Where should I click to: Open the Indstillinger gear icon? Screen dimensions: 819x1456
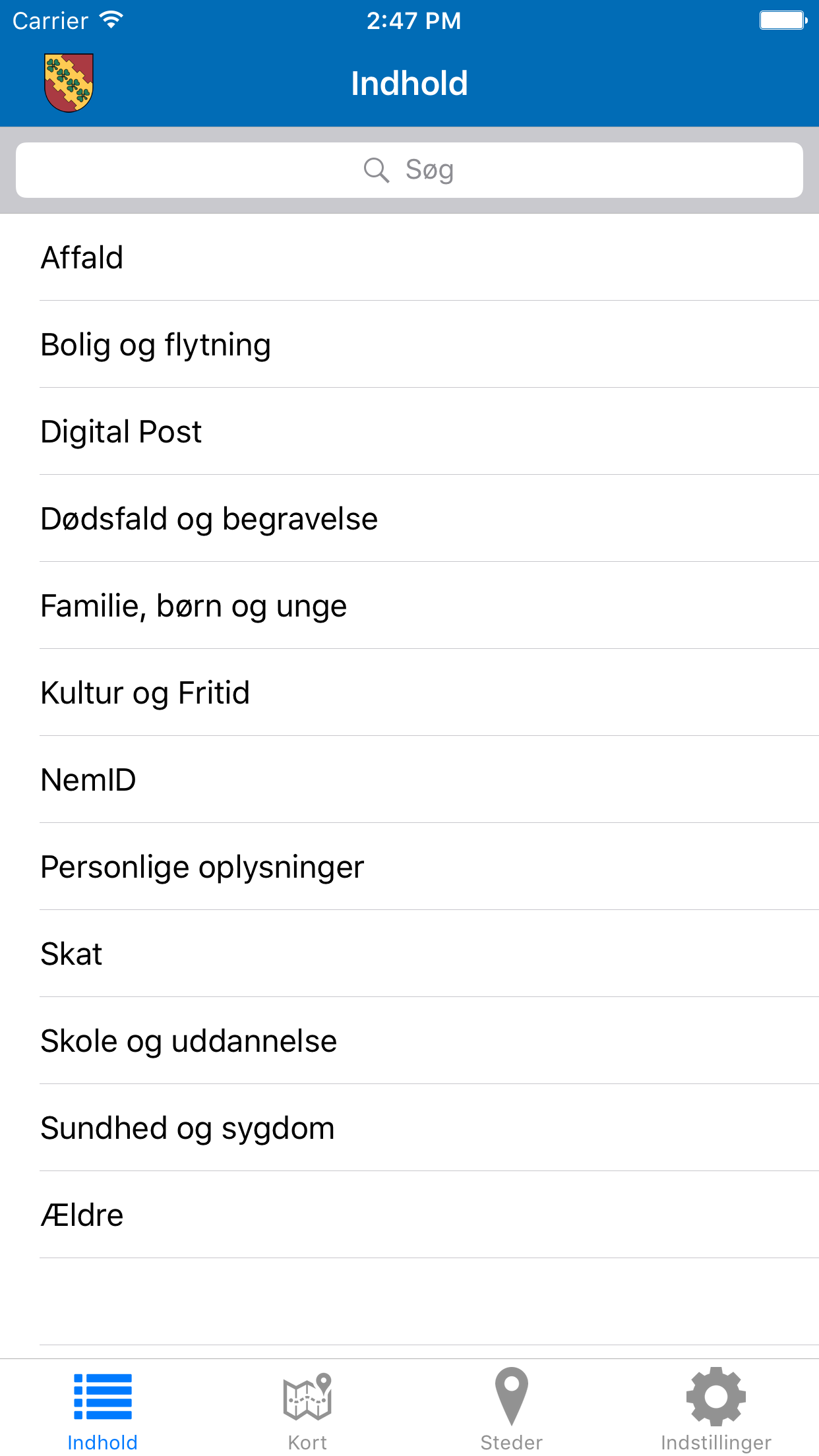point(715,1397)
